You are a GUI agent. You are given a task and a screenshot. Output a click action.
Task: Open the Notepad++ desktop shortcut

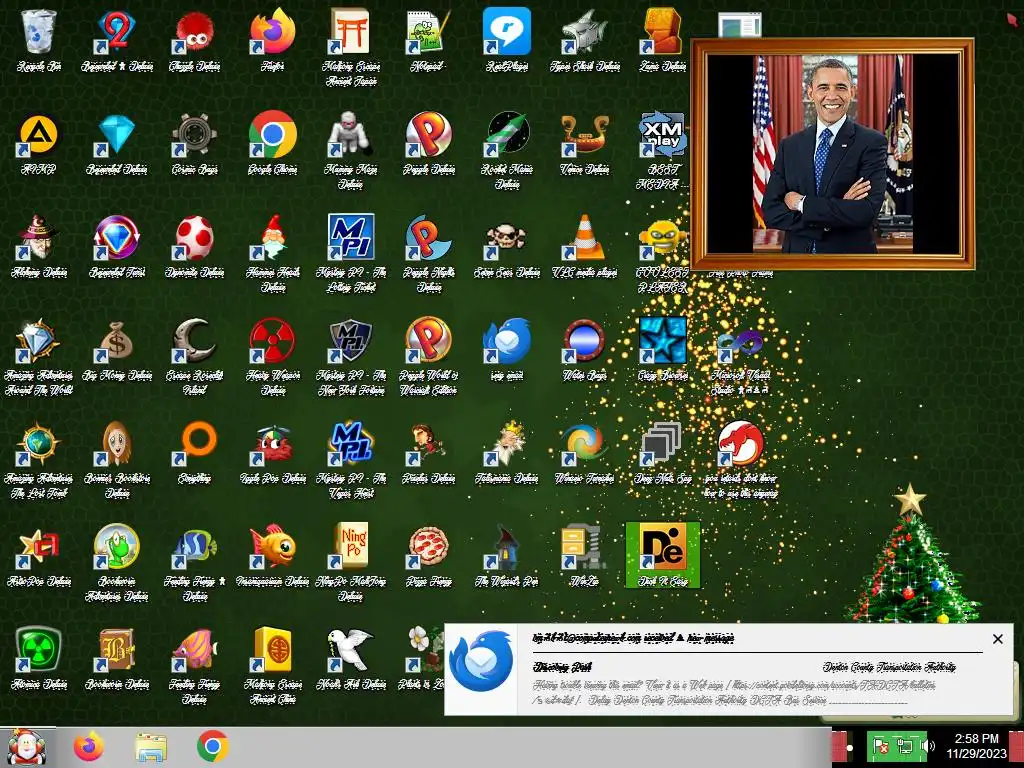(x=428, y=33)
